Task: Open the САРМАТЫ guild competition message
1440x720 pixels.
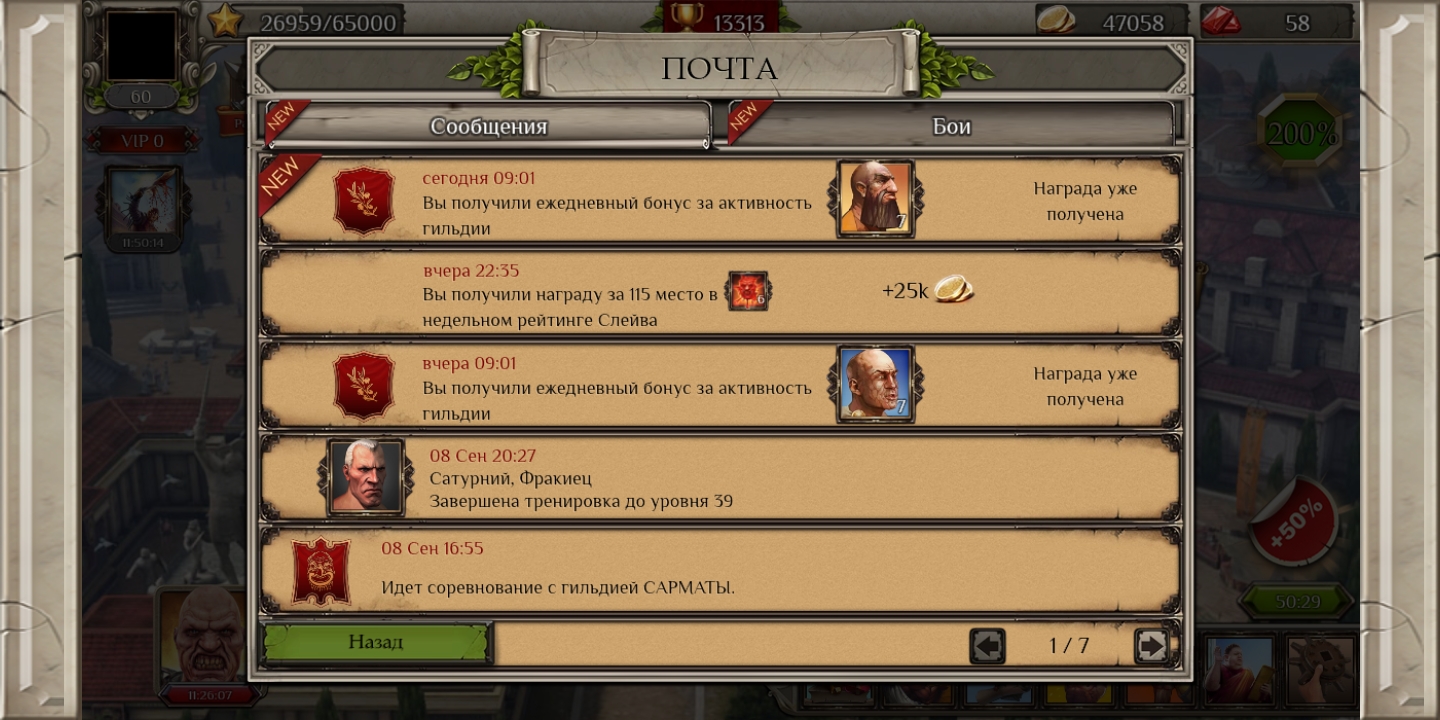Action: tap(720, 570)
